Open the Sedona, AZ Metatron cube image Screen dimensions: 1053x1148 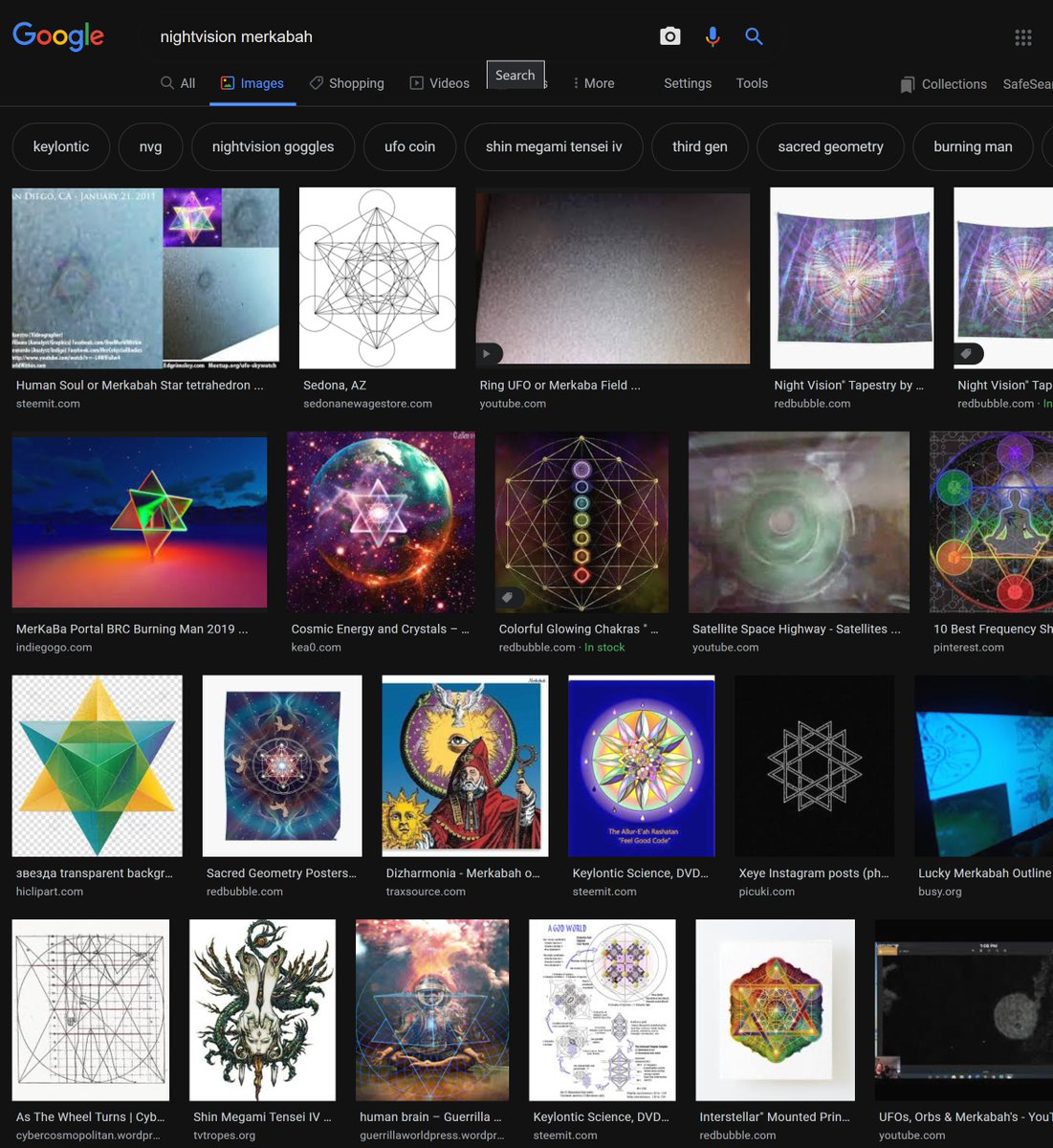[378, 277]
